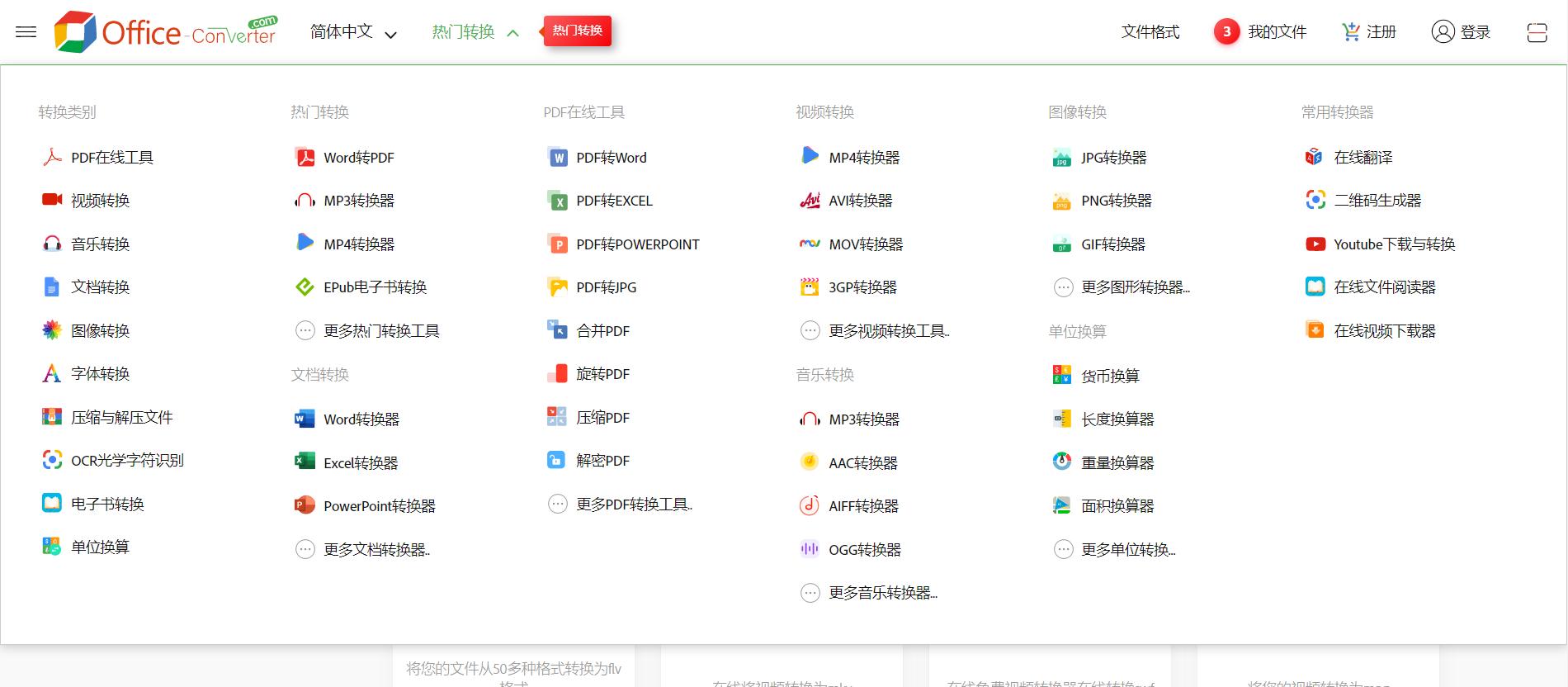Click the layout toggle icon at top right

[1537, 32]
